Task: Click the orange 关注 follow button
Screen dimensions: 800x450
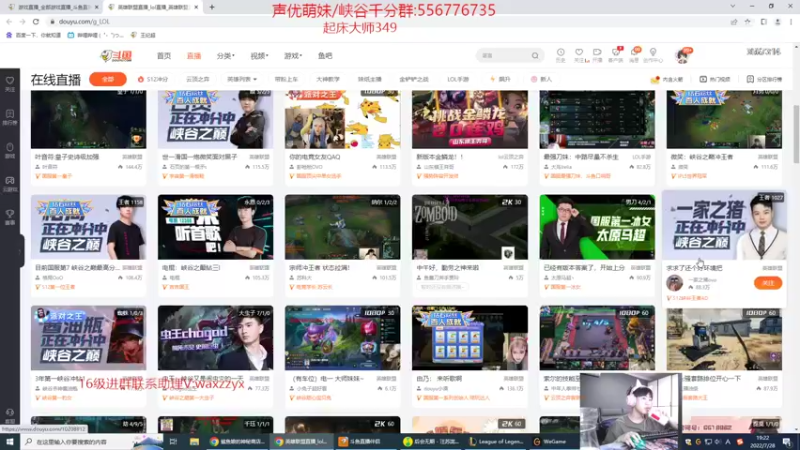Action: click(767, 283)
